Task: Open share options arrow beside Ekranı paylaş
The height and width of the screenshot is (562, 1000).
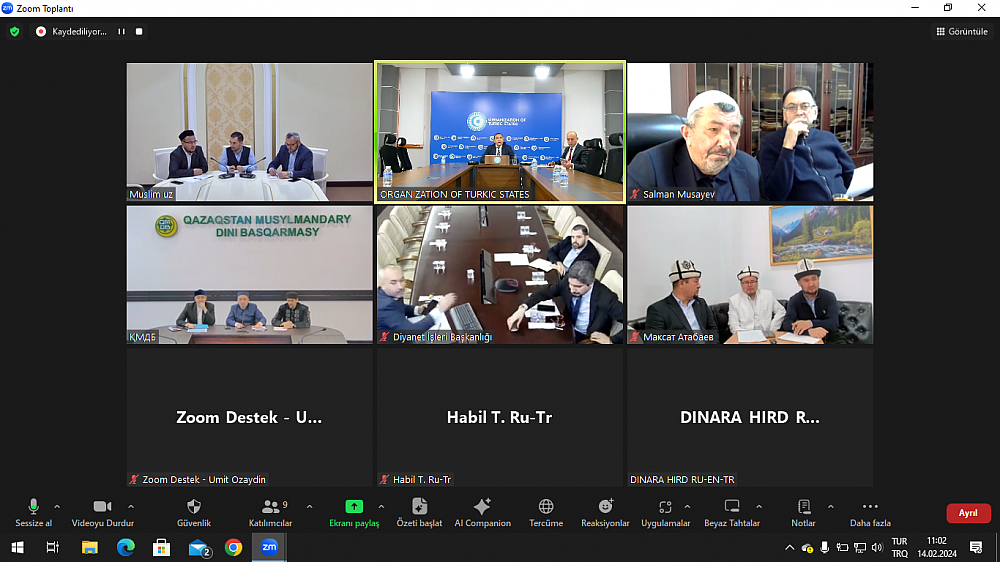Action: click(x=381, y=507)
